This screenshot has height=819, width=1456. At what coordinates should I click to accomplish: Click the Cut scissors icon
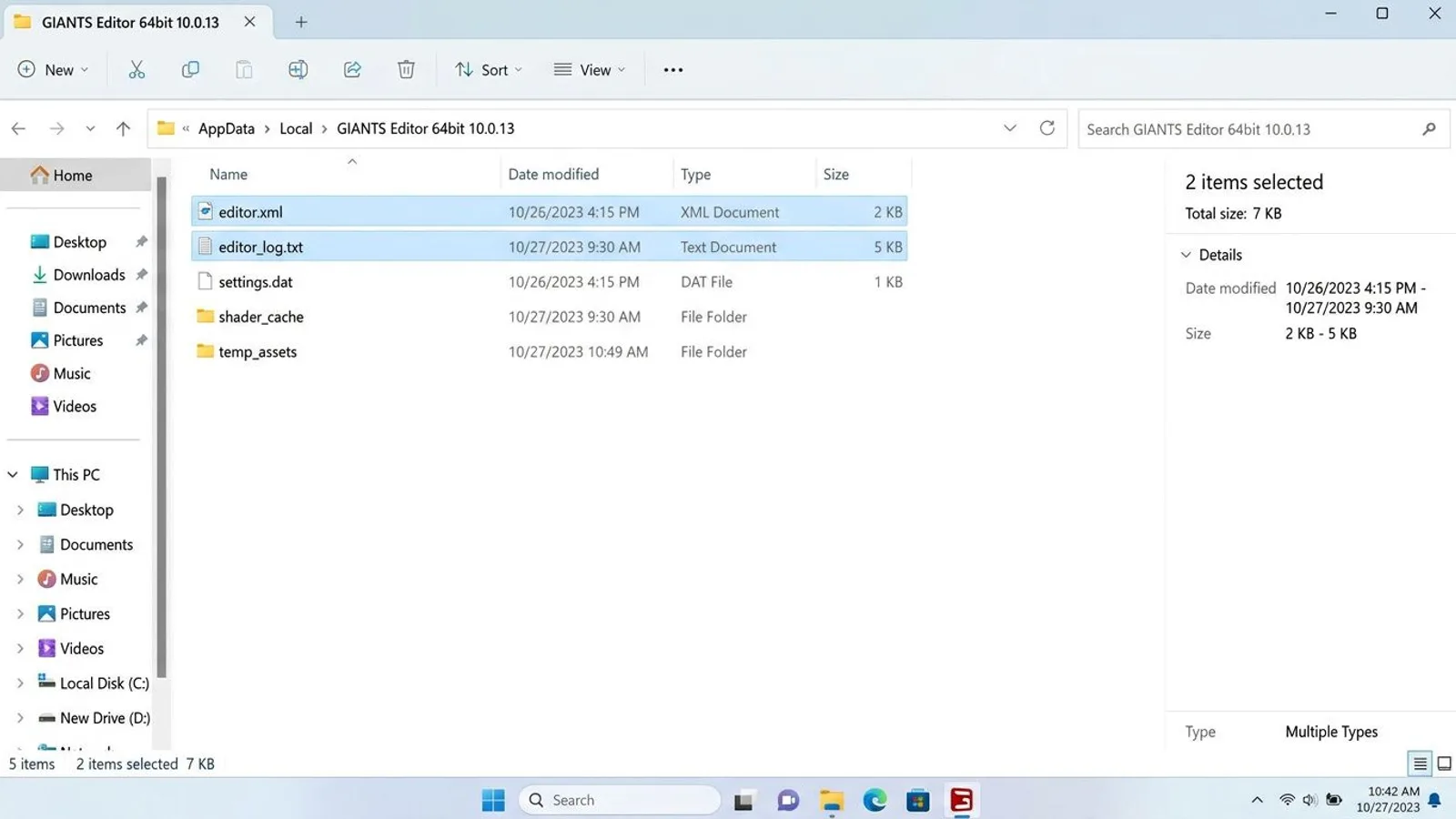pyautogui.click(x=136, y=70)
